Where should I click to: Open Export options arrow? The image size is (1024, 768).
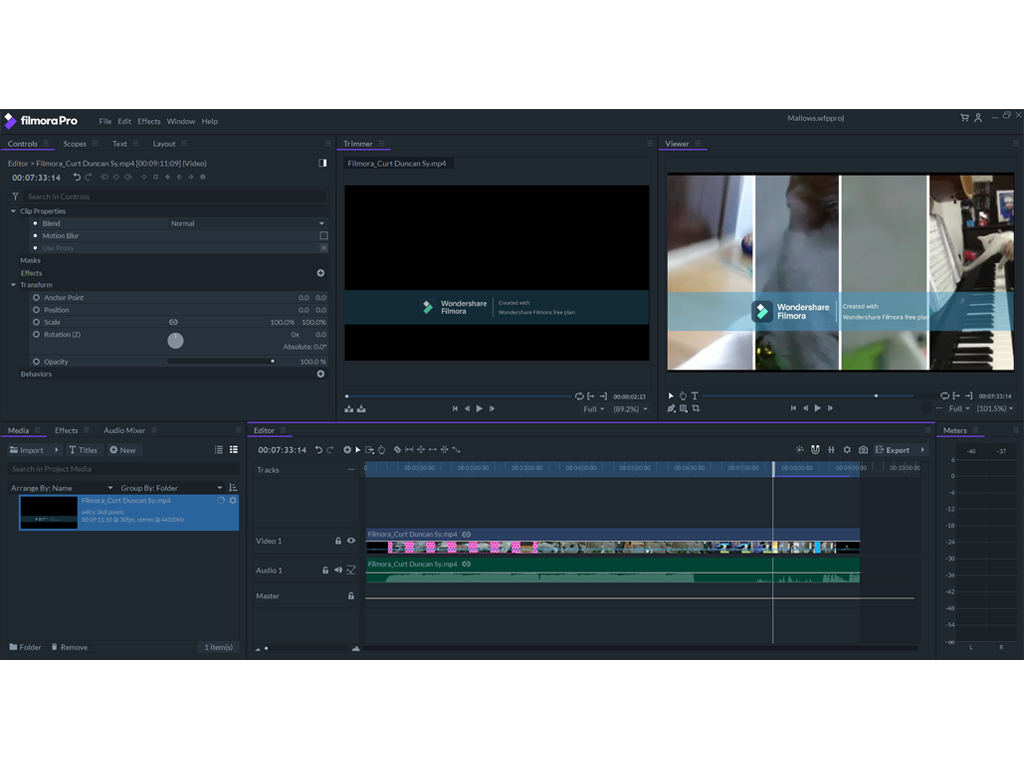(922, 450)
